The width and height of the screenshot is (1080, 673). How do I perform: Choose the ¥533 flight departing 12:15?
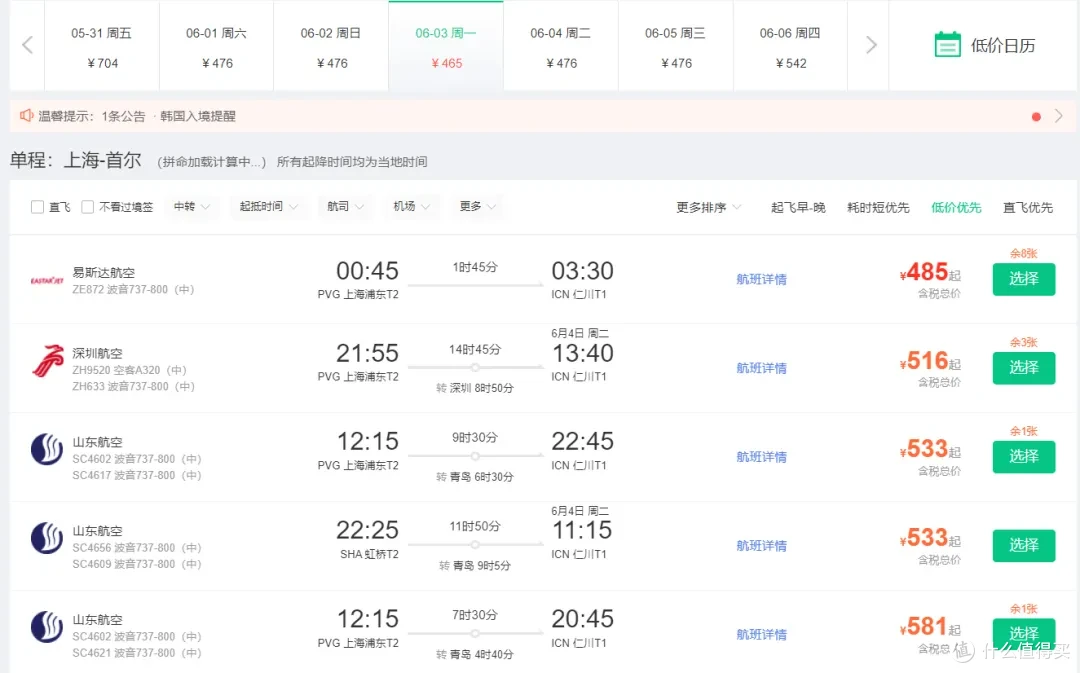tap(1024, 456)
